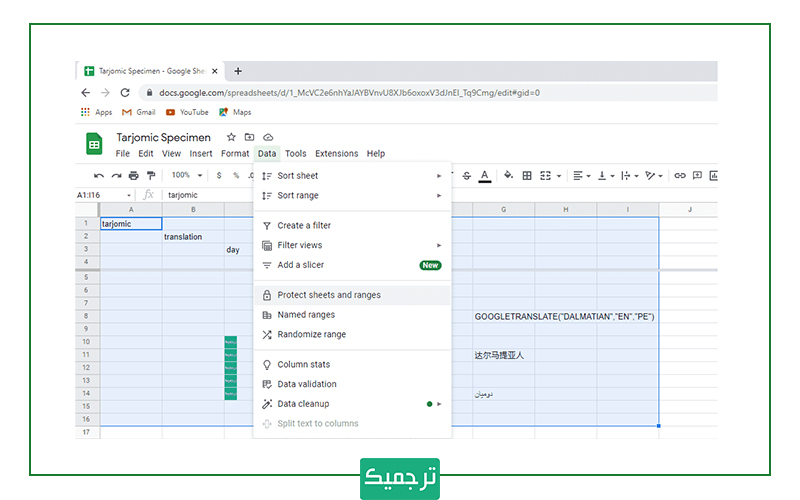Open text color picker (underlined A)
Image resolution: width=800 pixels, height=500 pixels.
coord(485,176)
